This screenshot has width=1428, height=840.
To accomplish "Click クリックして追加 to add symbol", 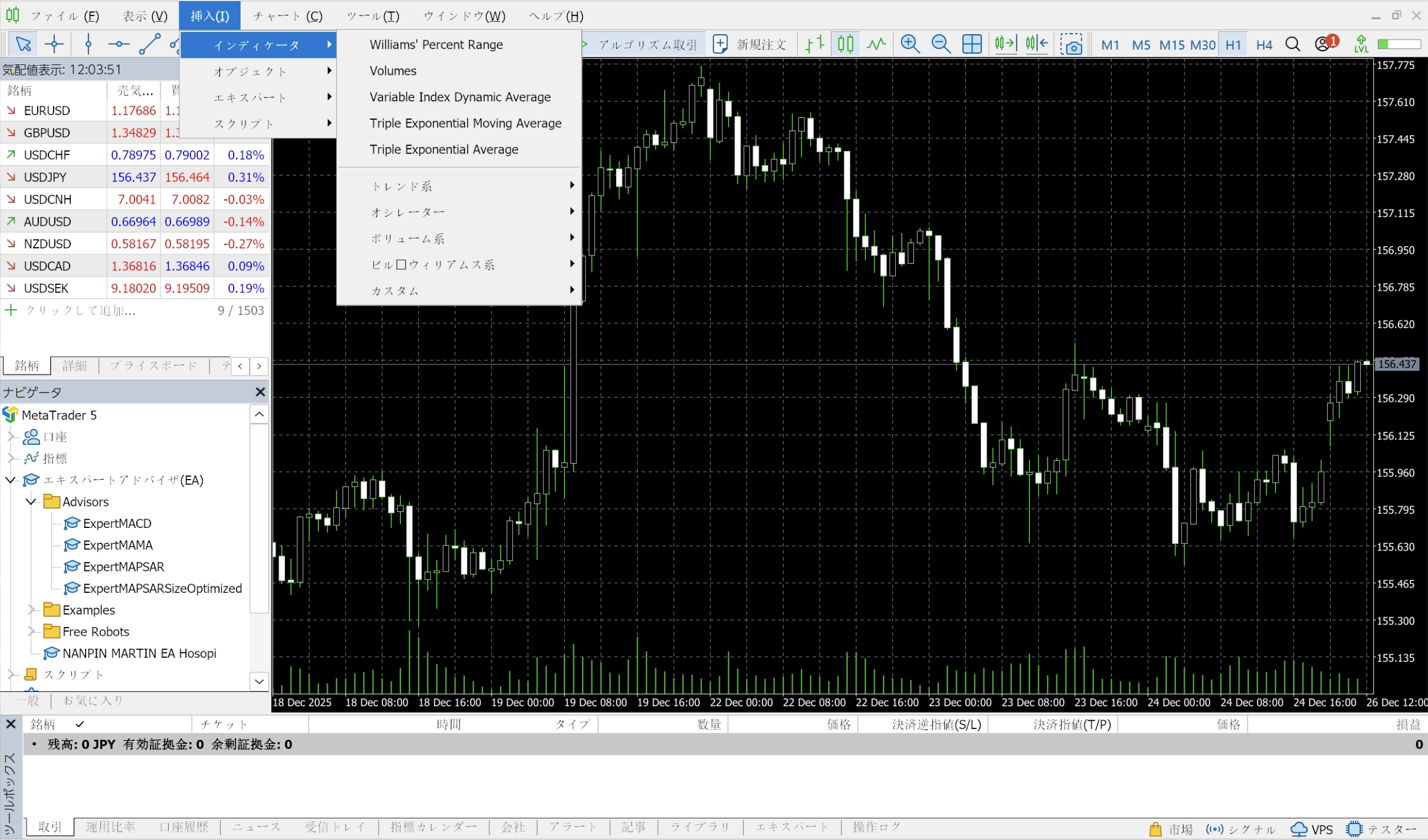I will (80, 311).
